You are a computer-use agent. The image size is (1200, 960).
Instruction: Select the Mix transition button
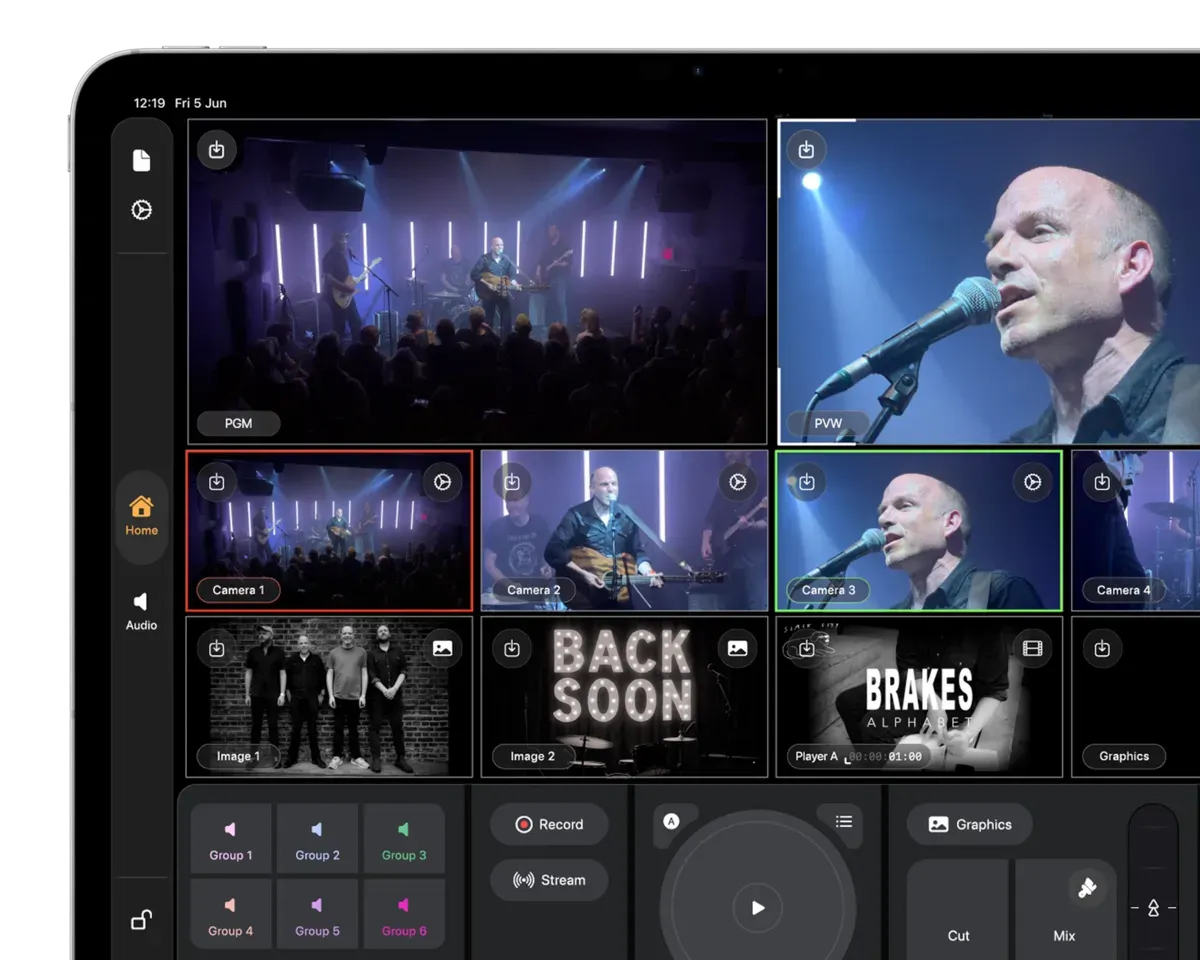[x=1064, y=910]
